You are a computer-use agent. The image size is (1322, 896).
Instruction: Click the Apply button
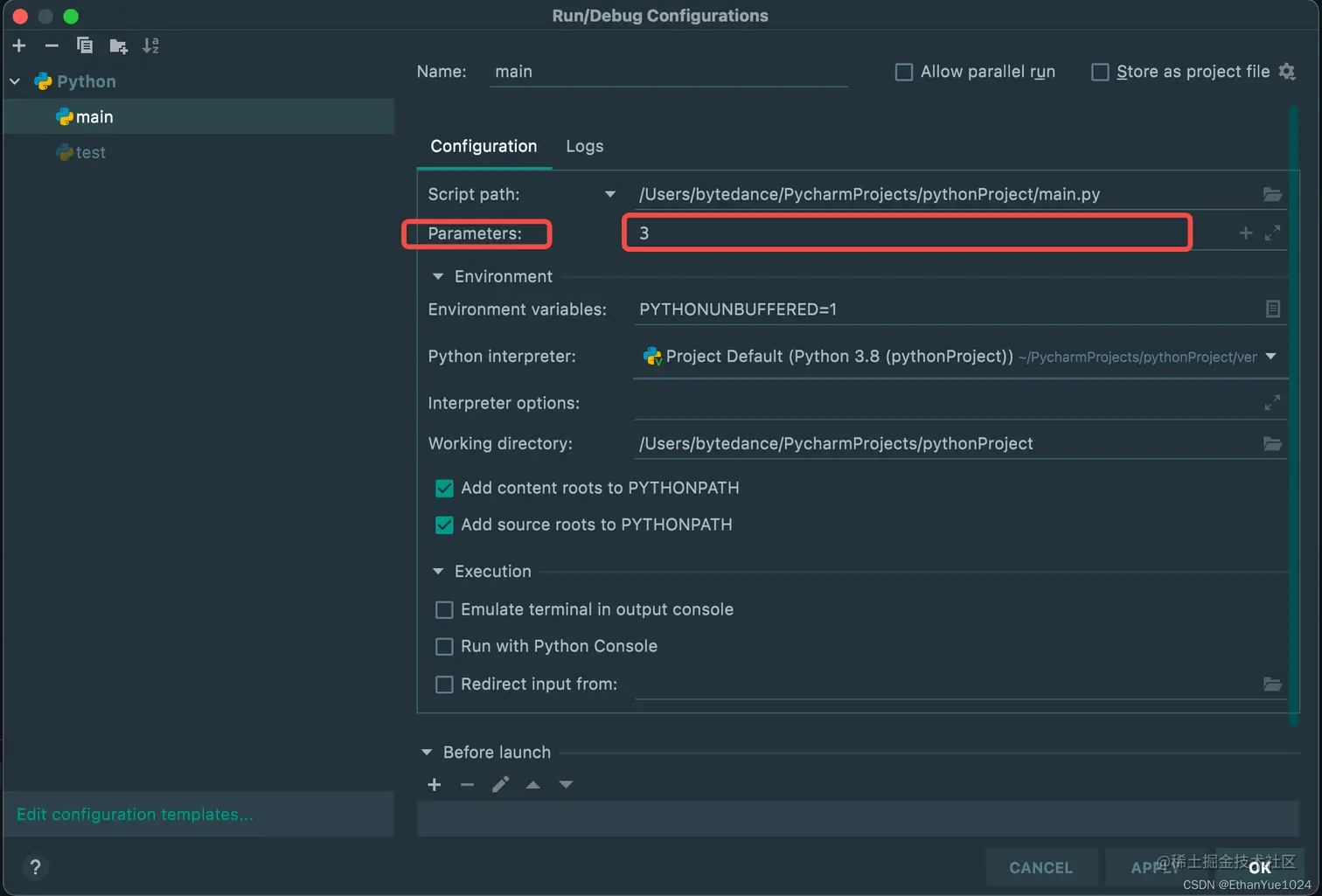(1156, 867)
